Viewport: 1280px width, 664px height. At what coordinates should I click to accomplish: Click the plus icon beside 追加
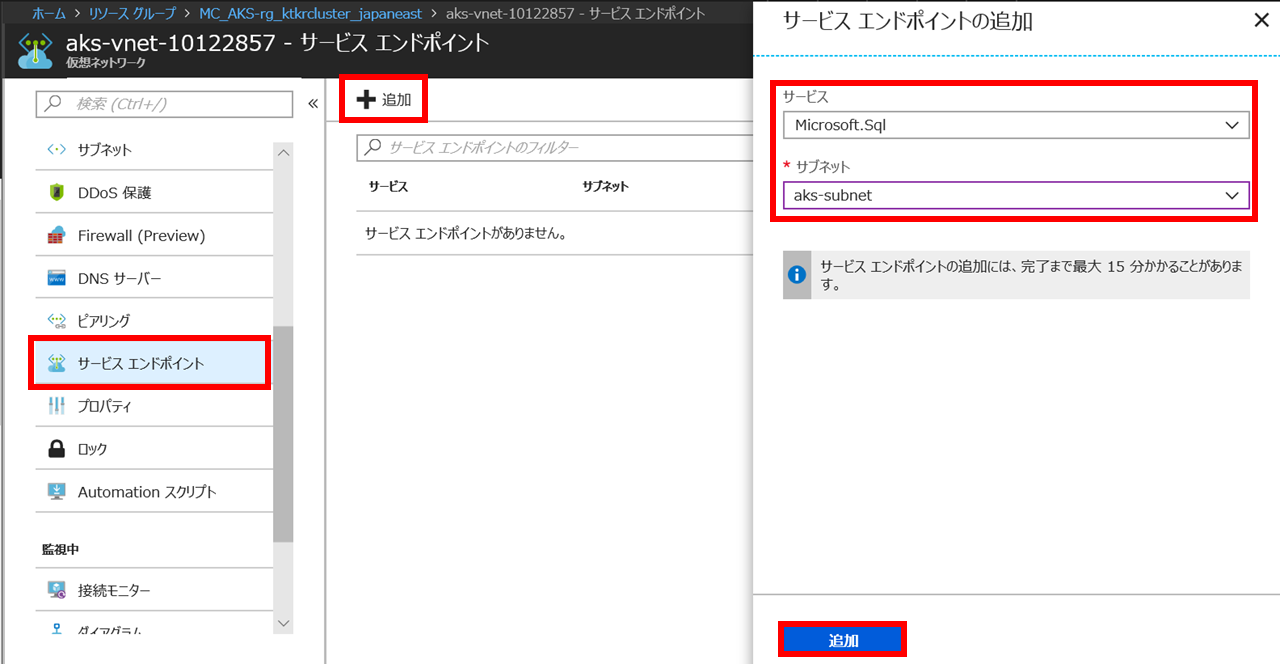(366, 100)
